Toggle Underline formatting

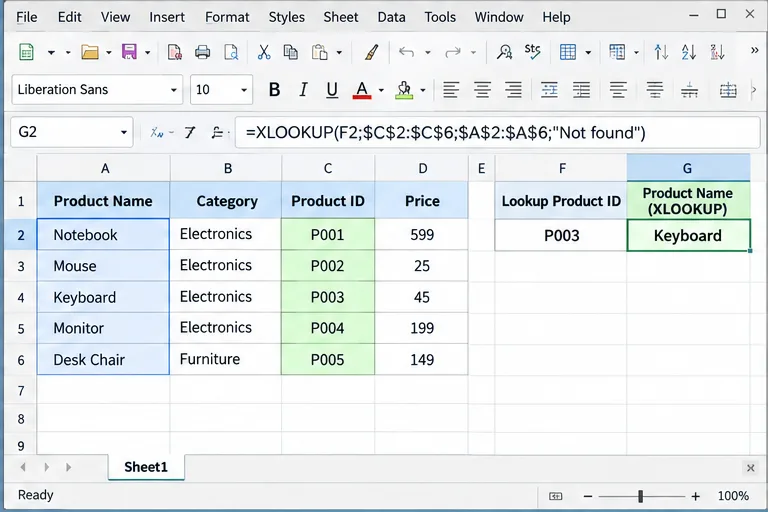click(x=332, y=90)
